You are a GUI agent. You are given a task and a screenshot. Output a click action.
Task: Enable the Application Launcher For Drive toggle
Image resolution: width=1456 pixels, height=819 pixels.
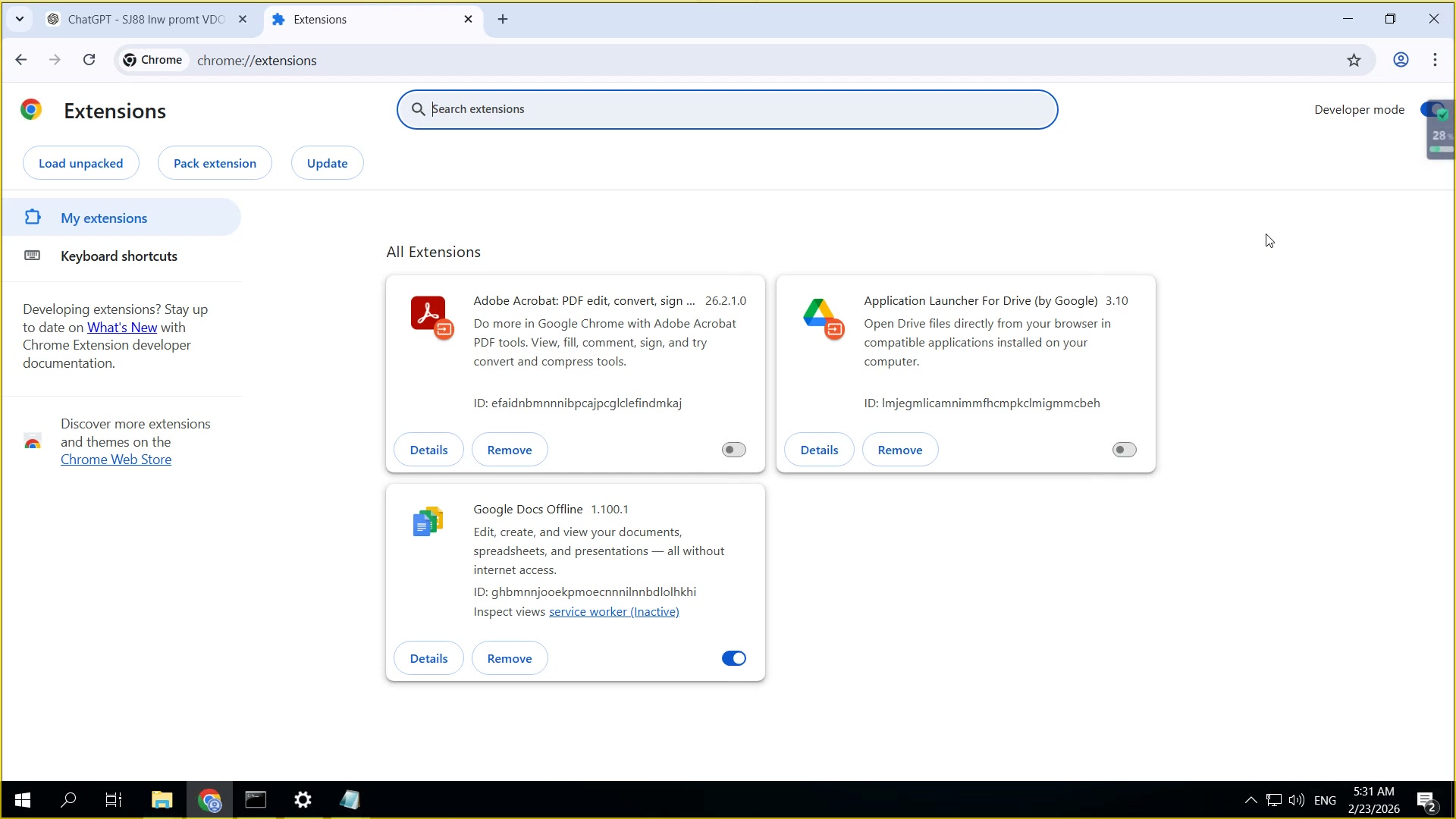click(1123, 449)
